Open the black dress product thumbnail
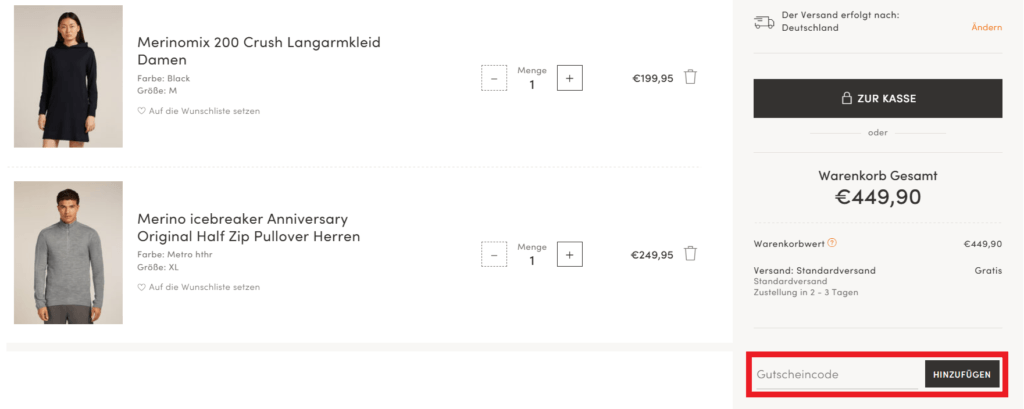1024x409 pixels. point(68,77)
